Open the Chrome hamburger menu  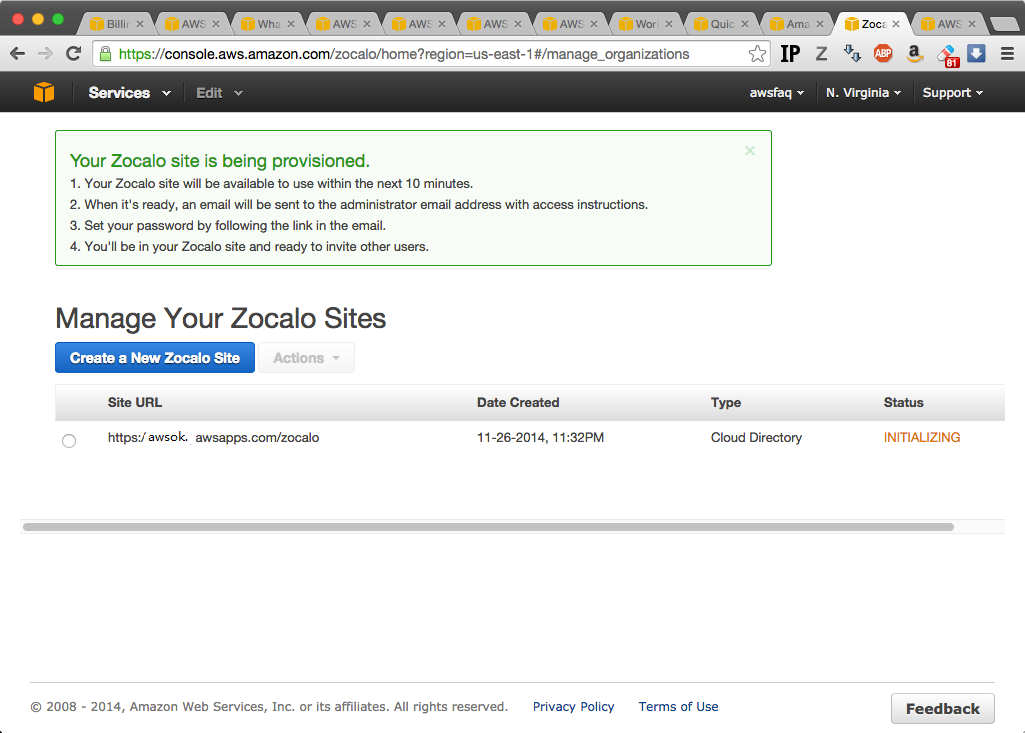1007,54
